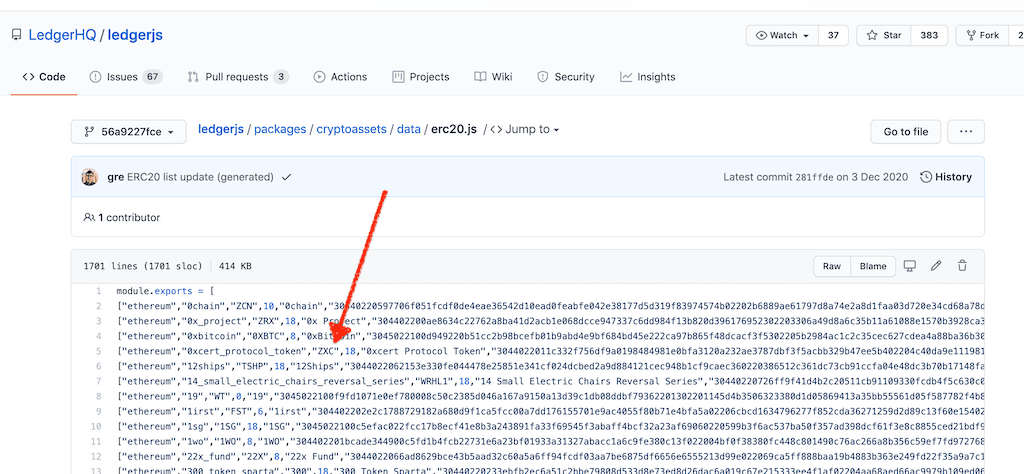The image size is (1024, 474).
Task: Click the eye icon in Watch button
Action: pos(761,35)
